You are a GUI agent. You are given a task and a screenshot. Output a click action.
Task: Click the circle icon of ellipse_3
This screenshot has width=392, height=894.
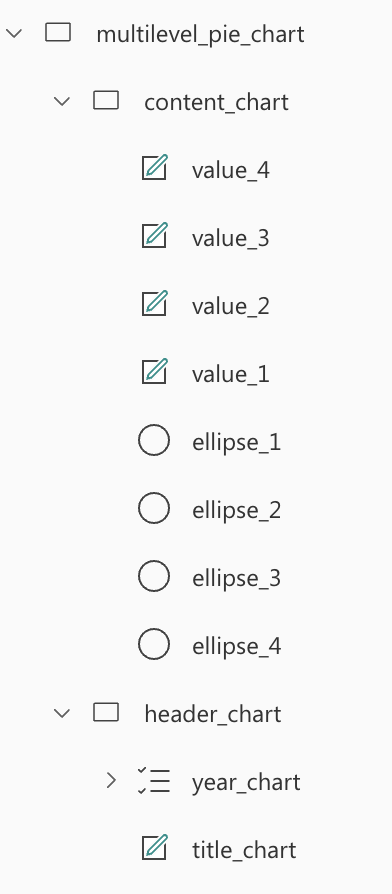pos(154,576)
